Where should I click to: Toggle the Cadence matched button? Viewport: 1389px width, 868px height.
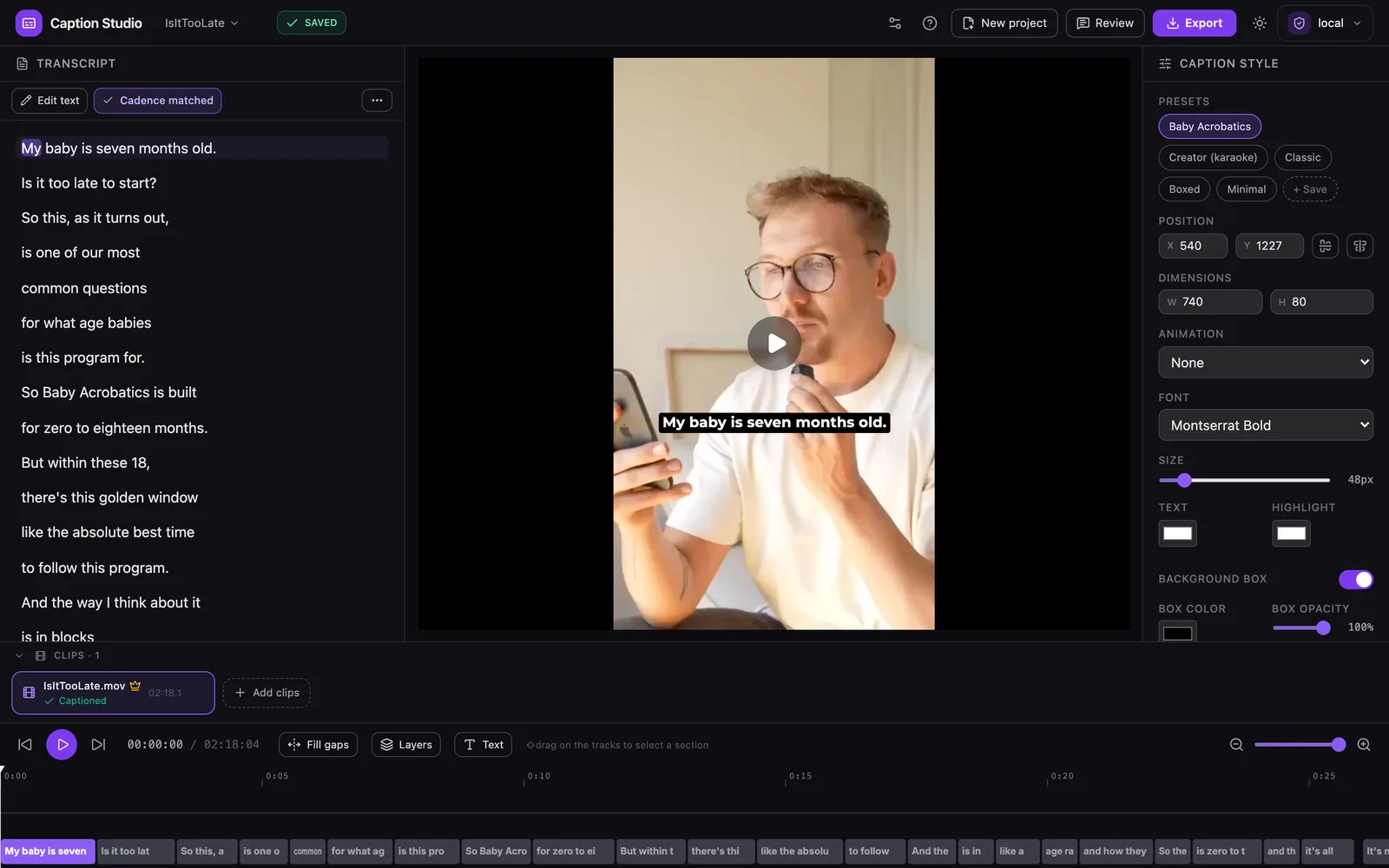tap(158, 101)
